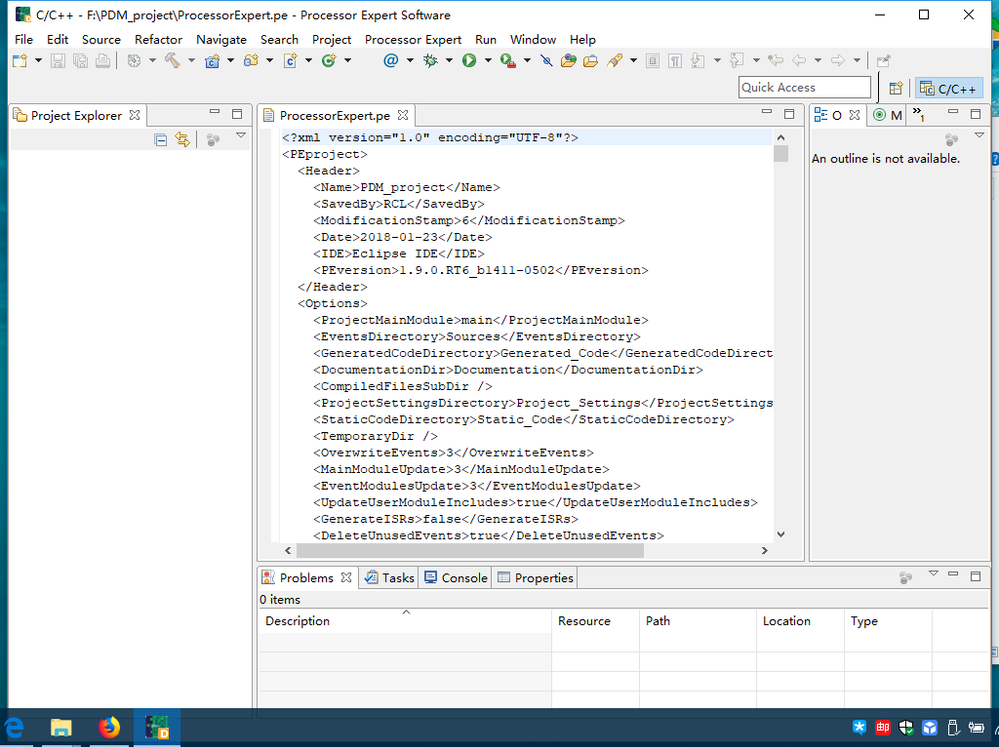Toggle Block Selection Mode icon
999x747 pixels.
(x=652, y=61)
